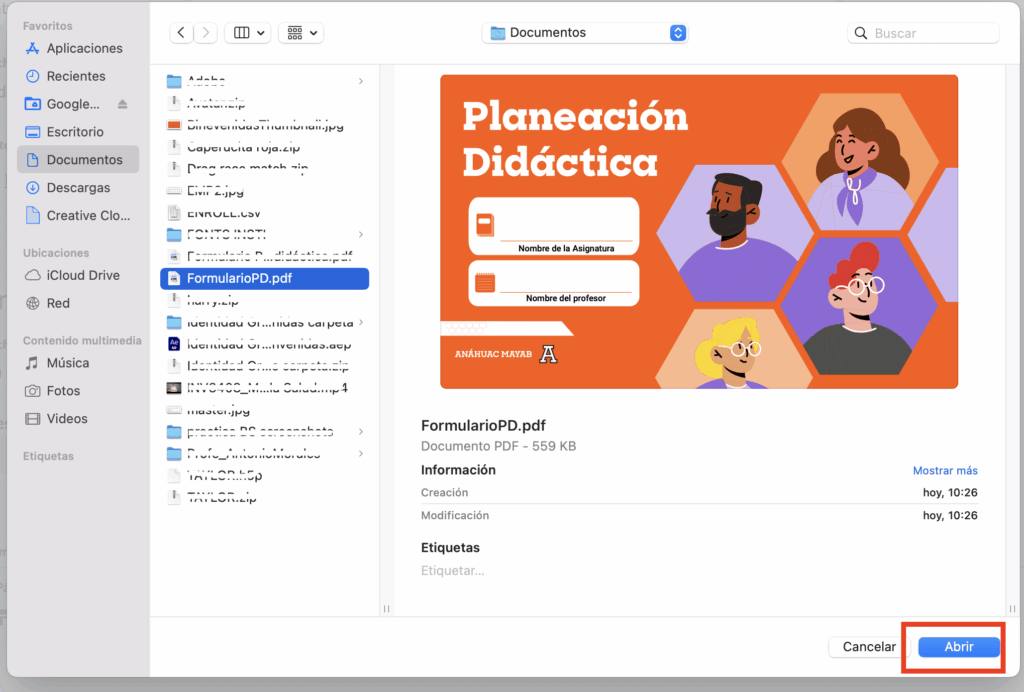Click the forward navigation arrow
This screenshot has width=1024, height=692.
pyautogui.click(x=207, y=33)
